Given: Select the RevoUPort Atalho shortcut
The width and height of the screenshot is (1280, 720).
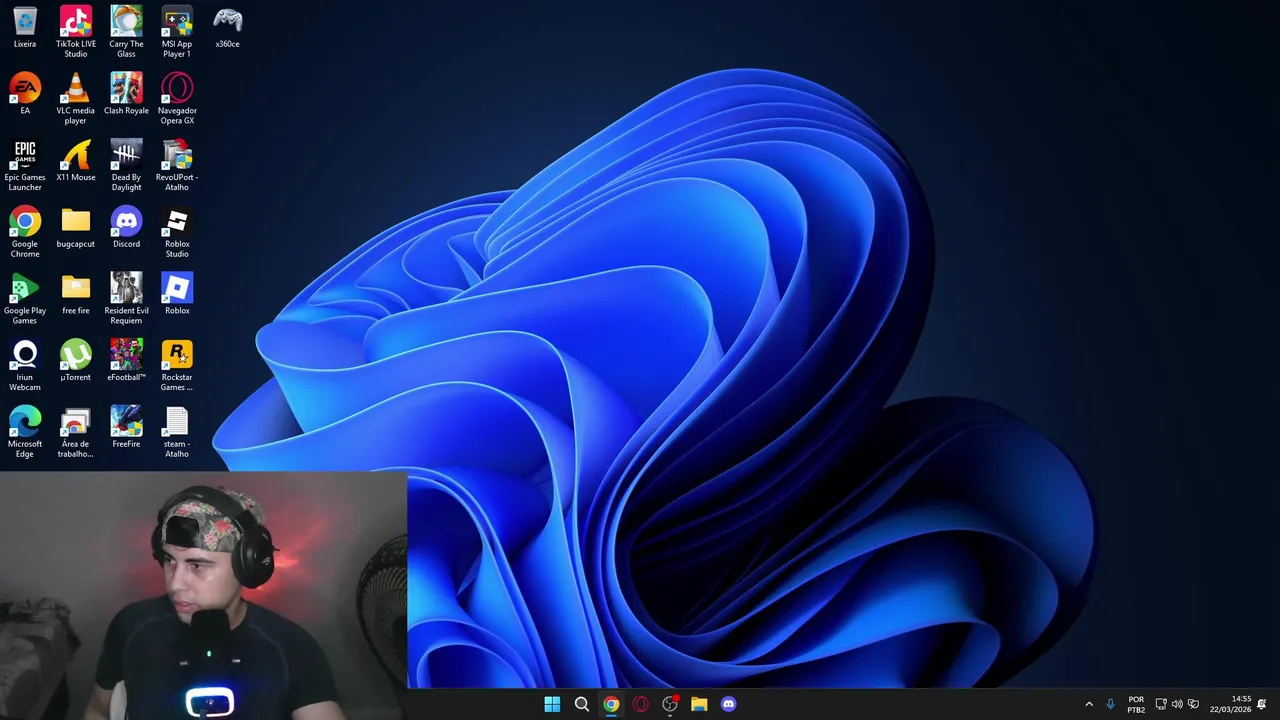Looking at the screenshot, I should [177, 165].
